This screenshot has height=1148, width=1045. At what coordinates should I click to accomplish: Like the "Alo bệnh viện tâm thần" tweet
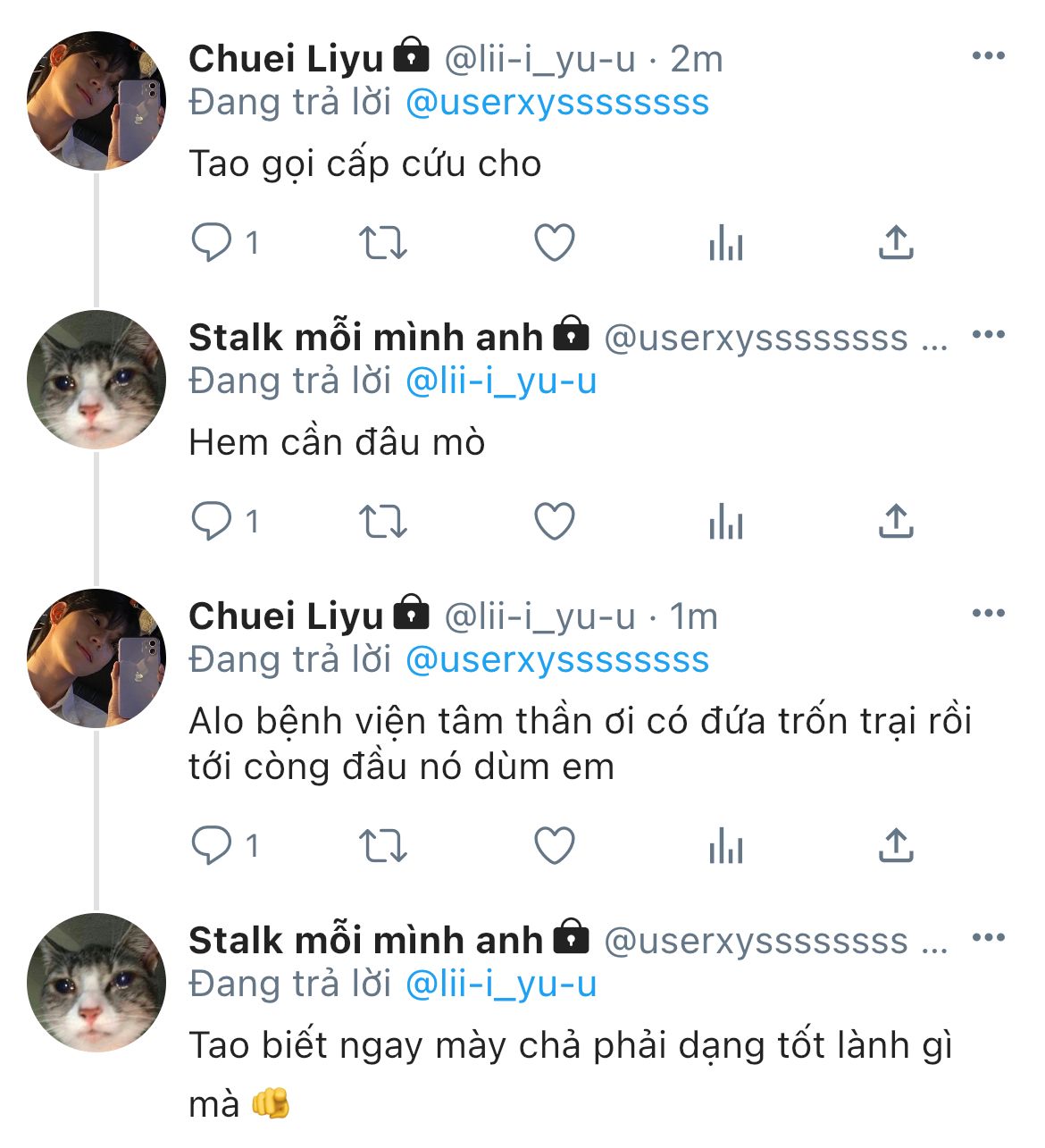(554, 845)
